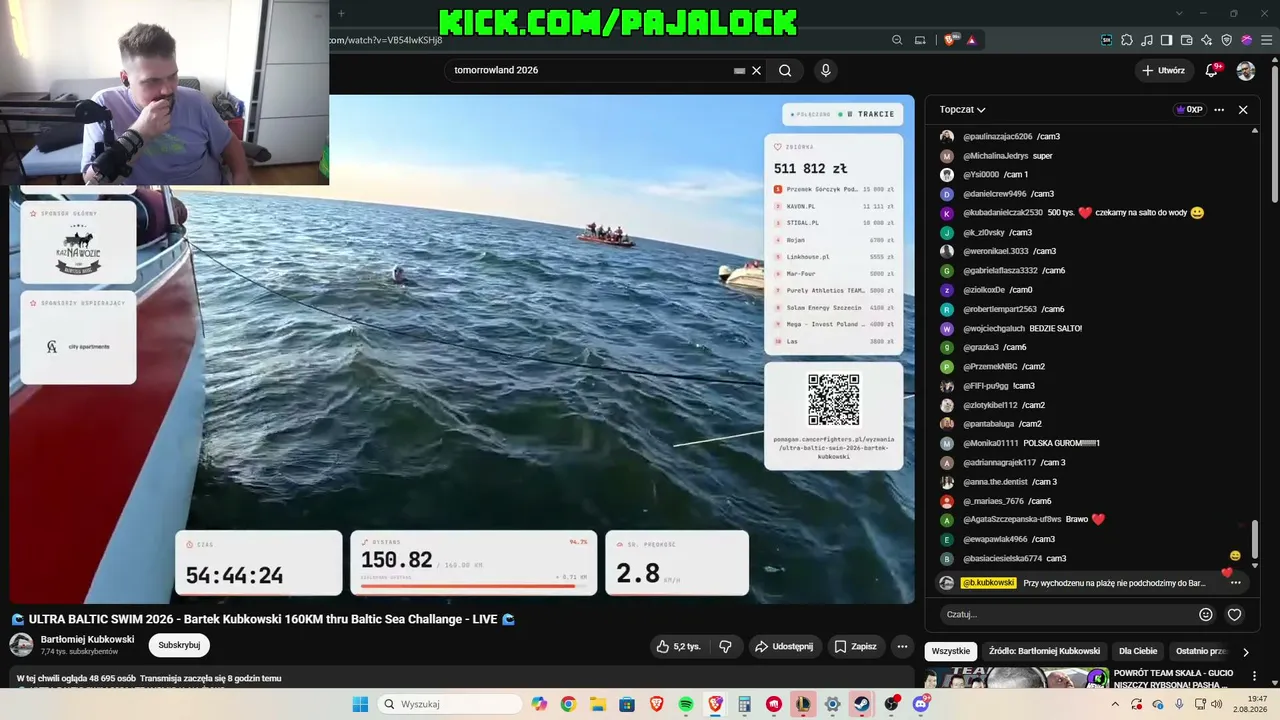The width and height of the screenshot is (1280, 720).
Task: Open more video actions menu
Action: (x=902, y=646)
